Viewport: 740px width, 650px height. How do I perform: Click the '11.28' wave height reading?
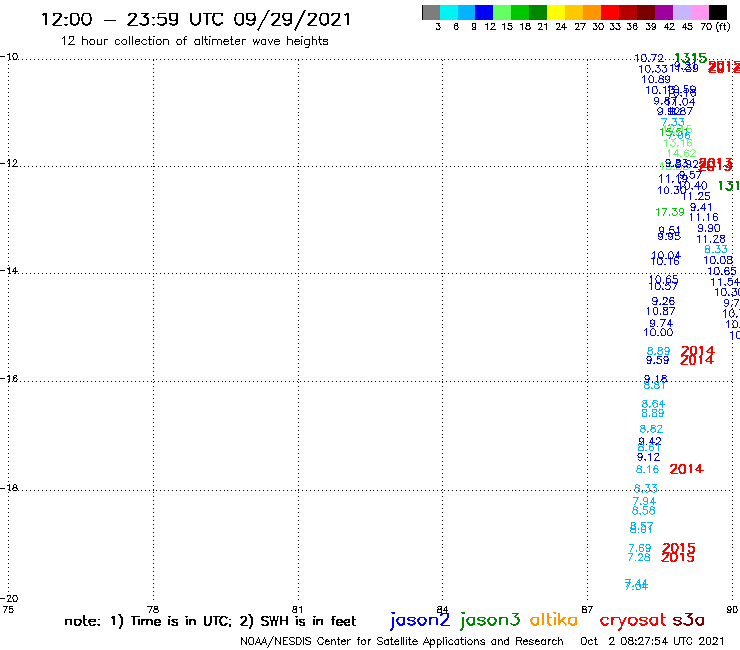(711, 239)
